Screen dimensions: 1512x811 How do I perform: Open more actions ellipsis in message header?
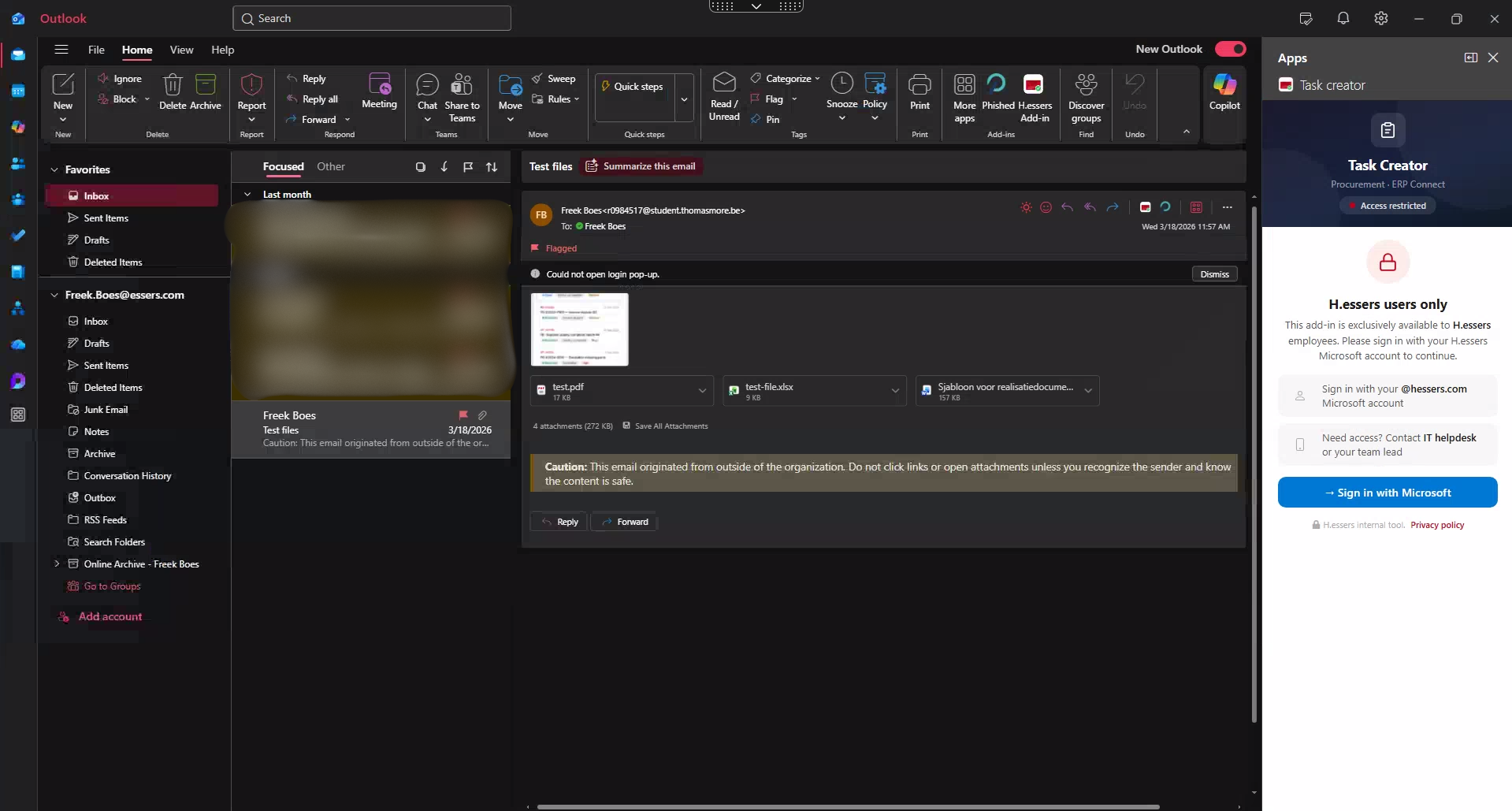pyautogui.click(x=1227, y=207)
